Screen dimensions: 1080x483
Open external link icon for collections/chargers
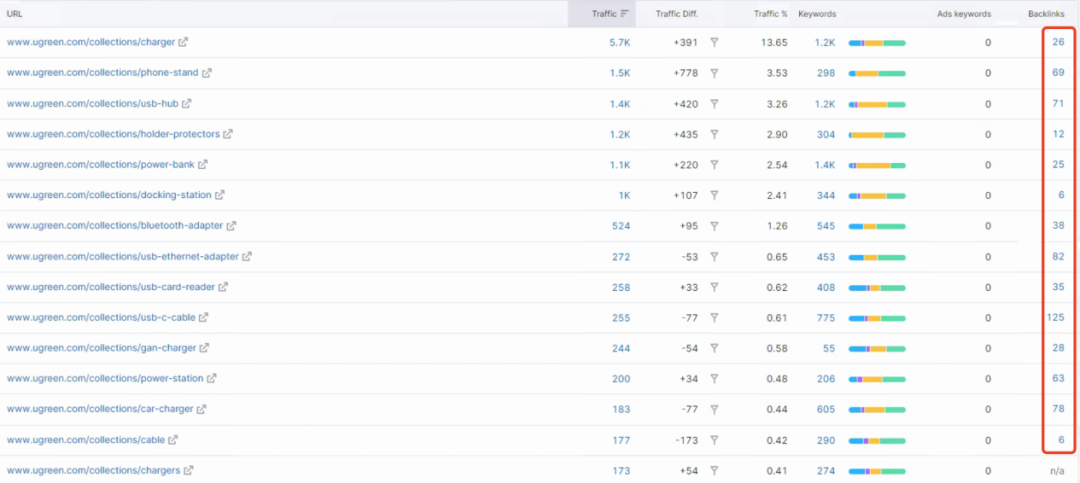click(189, 470)
